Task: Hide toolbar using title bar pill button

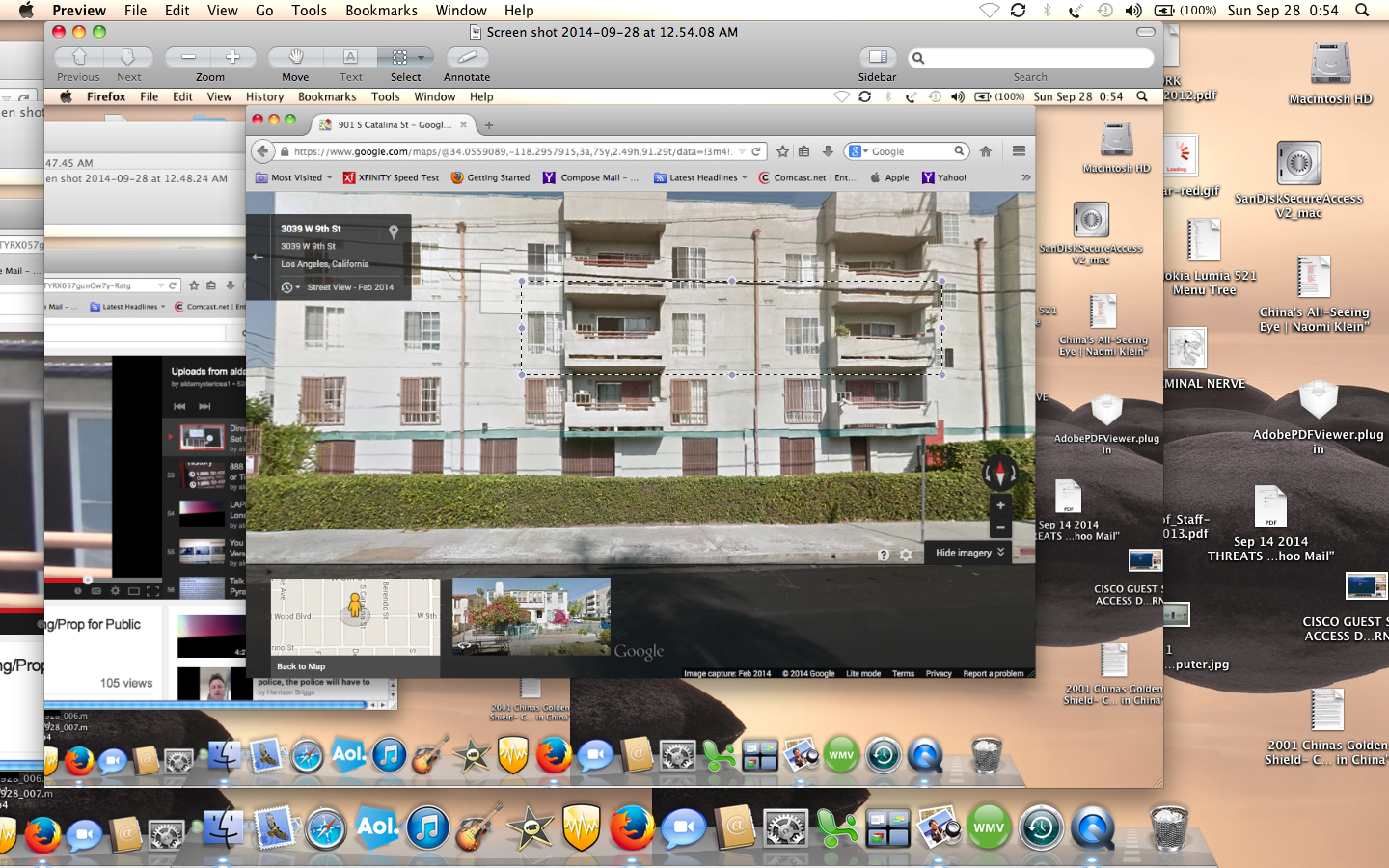Action: coord(1146,32)
